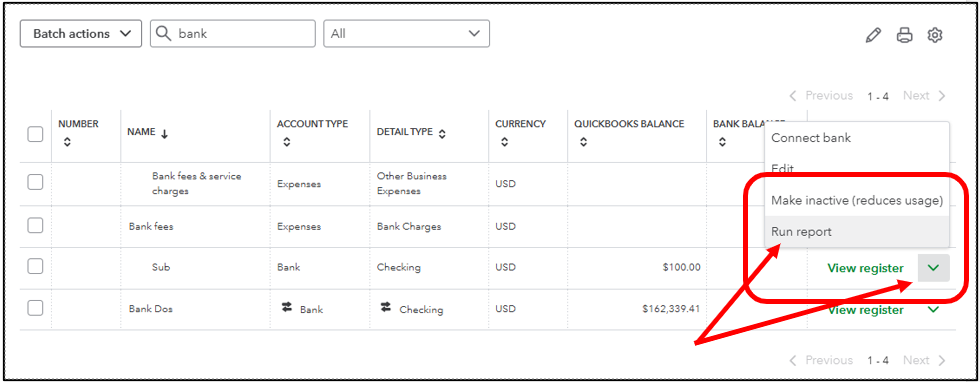980x382 pixels.
Task: Click bank feed icon beside Bank type
Action: [x=287, y=307]
